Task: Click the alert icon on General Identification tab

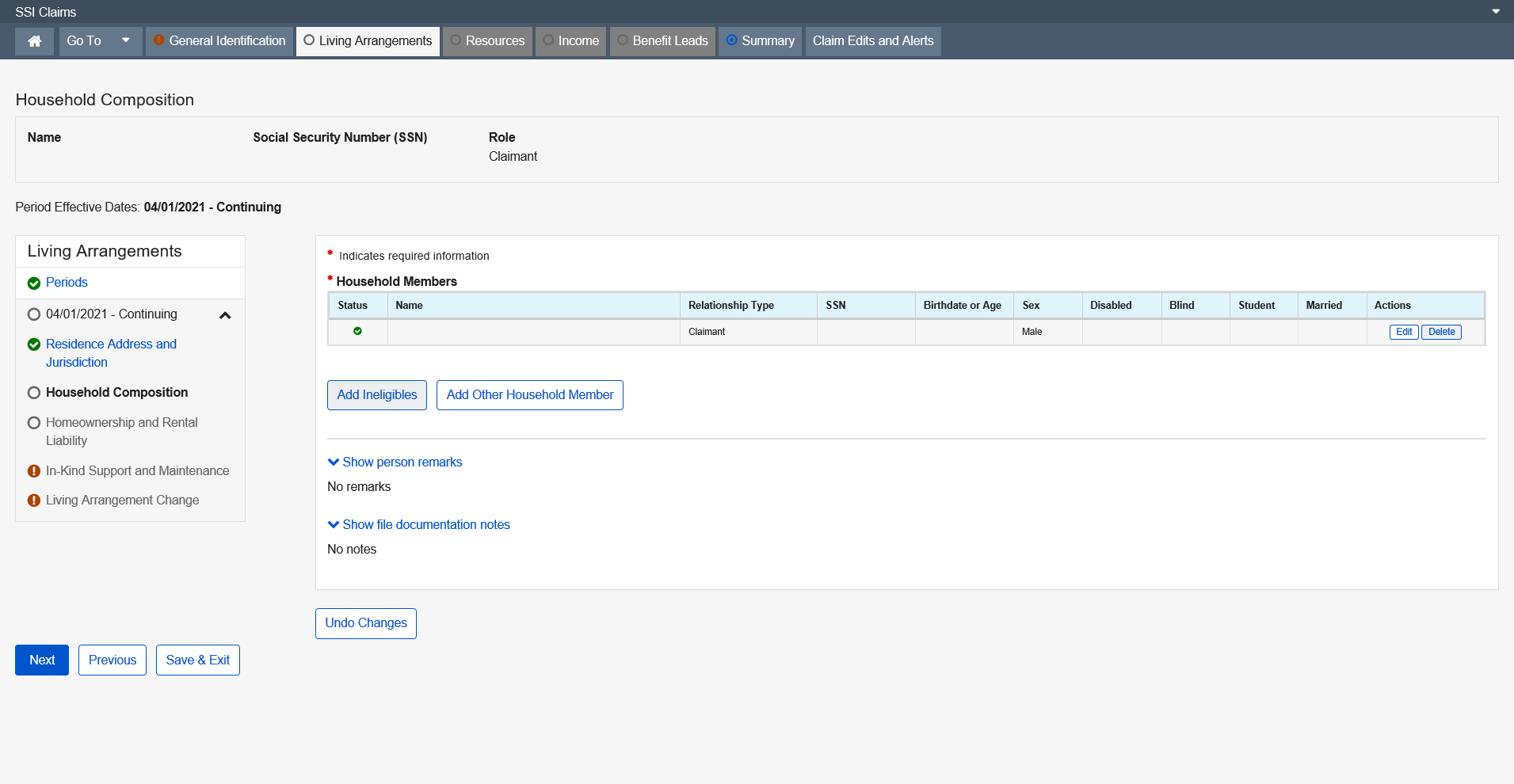Action: coord(158,40)
